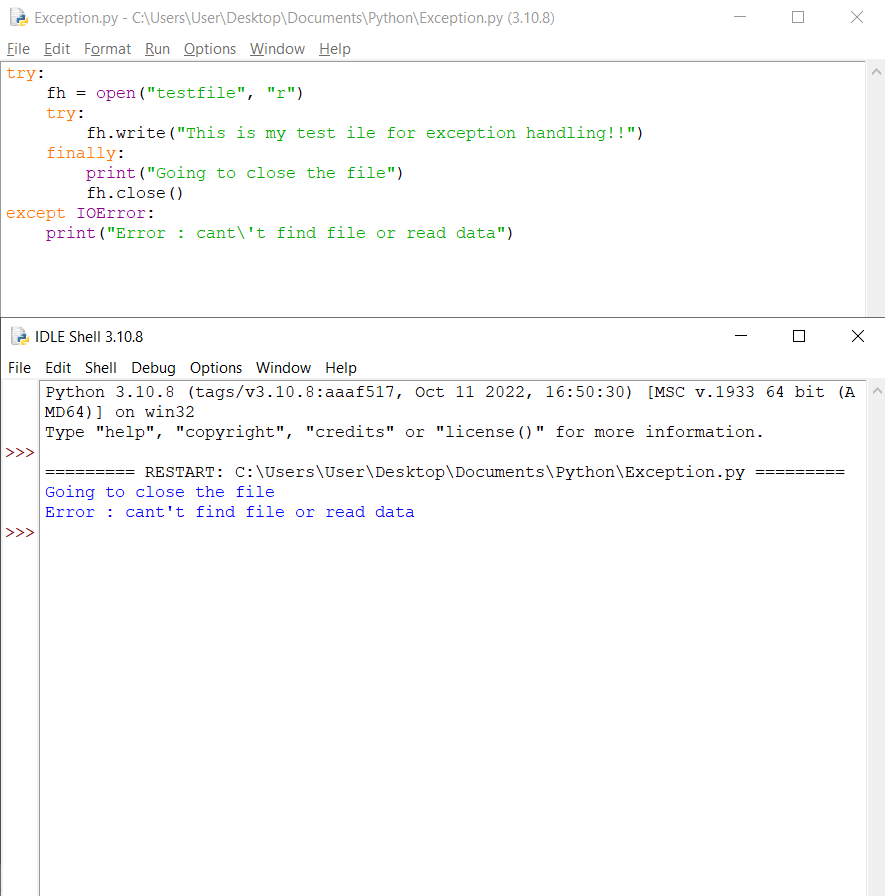
Task: Open the Edit menu in IDLE Shell
Action: tap(57, 367)
